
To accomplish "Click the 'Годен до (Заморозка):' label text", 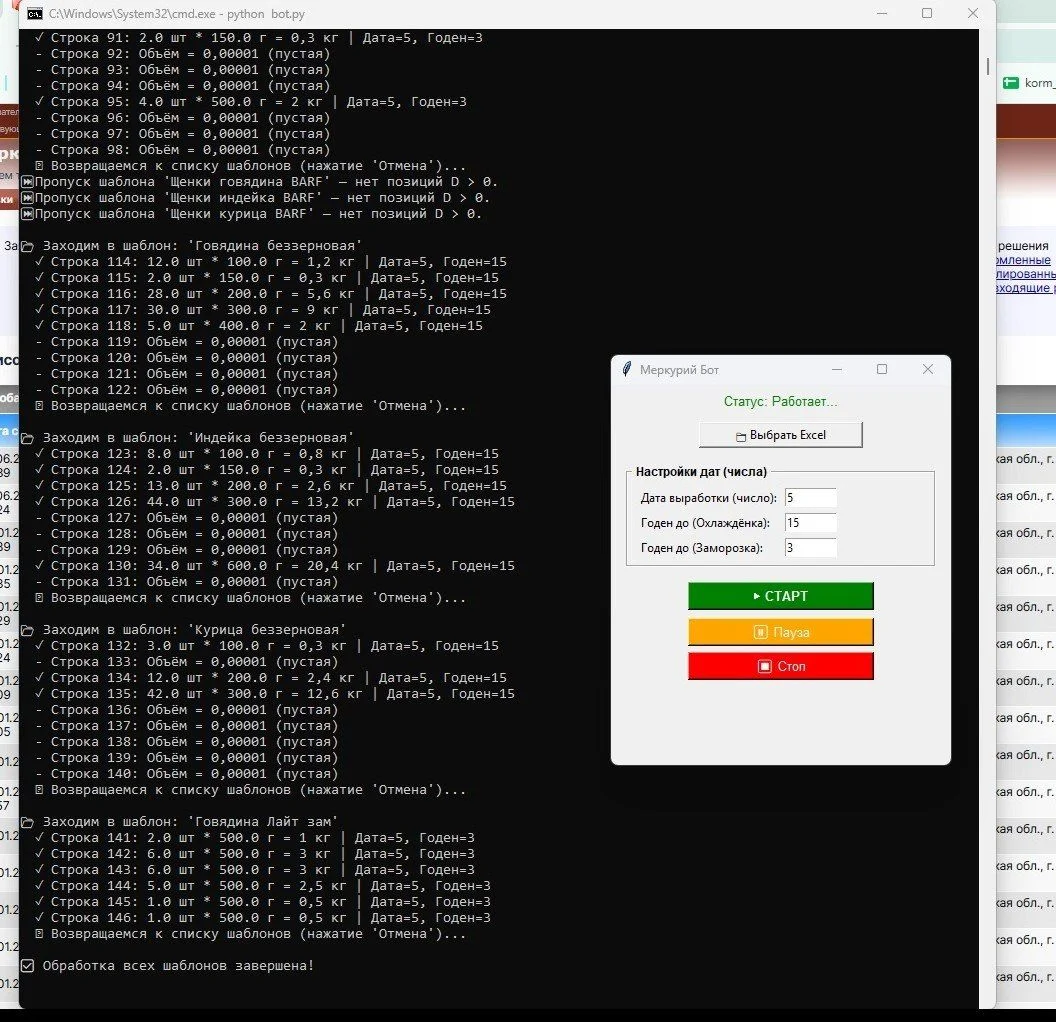I will pyautogui.click(x=702, y=548).
